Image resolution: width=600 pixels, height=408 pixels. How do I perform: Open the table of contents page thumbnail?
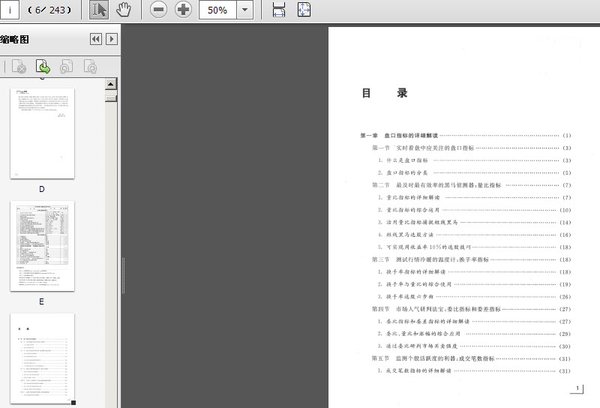pyautogui.click(x=42, y=359)
